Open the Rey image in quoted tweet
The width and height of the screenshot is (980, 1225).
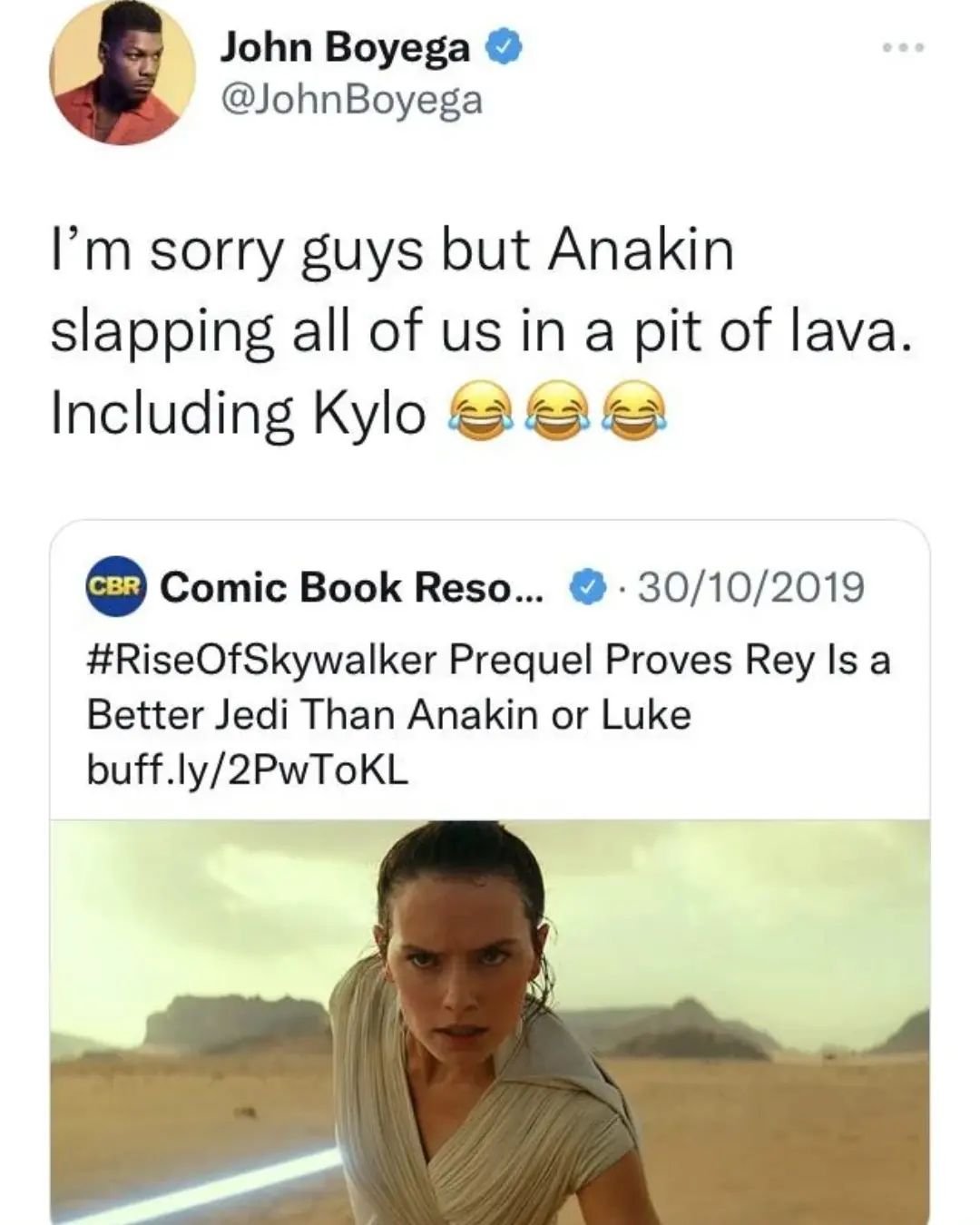490,1022
